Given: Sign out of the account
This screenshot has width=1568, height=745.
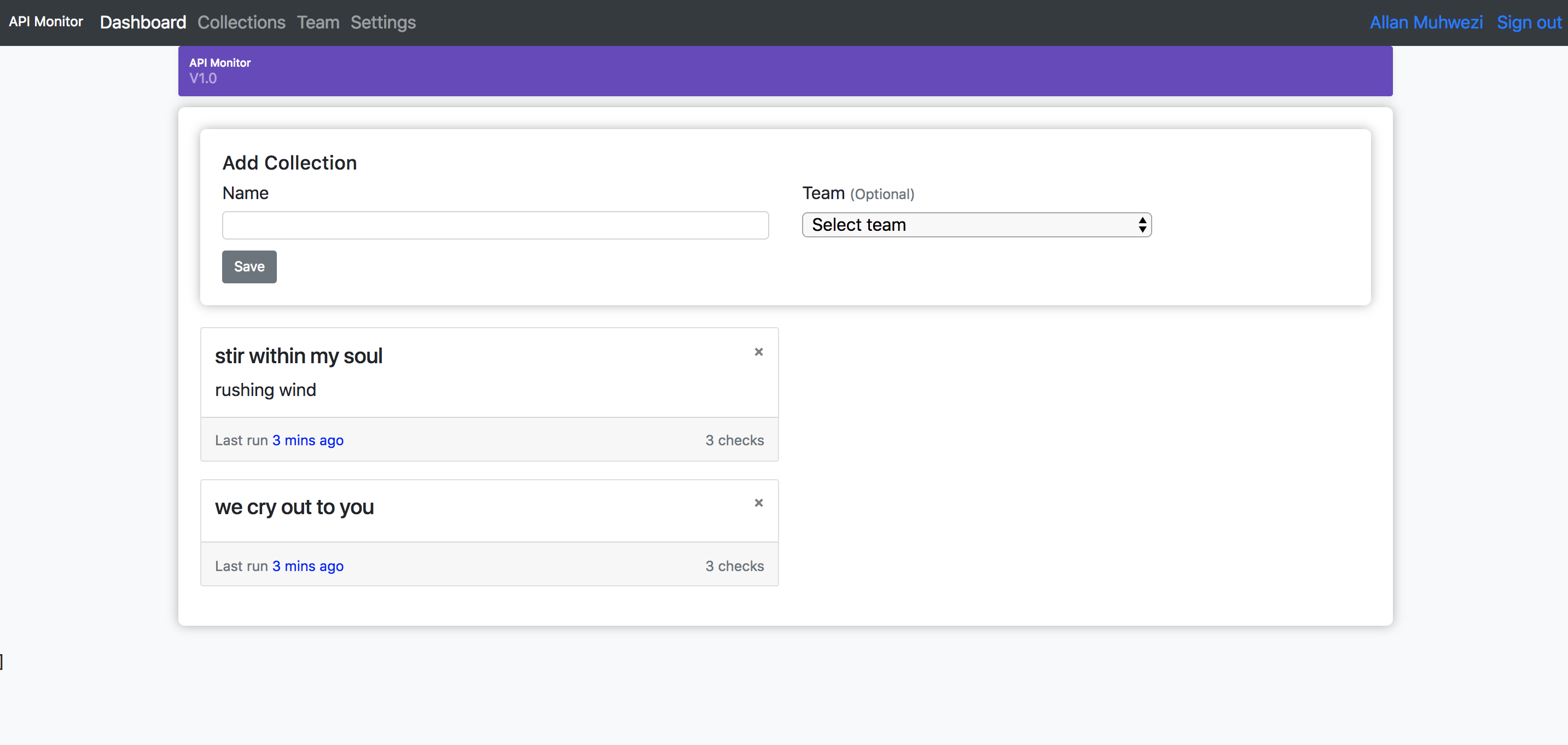Looking at the screenshot, I should pos(1529,22).
